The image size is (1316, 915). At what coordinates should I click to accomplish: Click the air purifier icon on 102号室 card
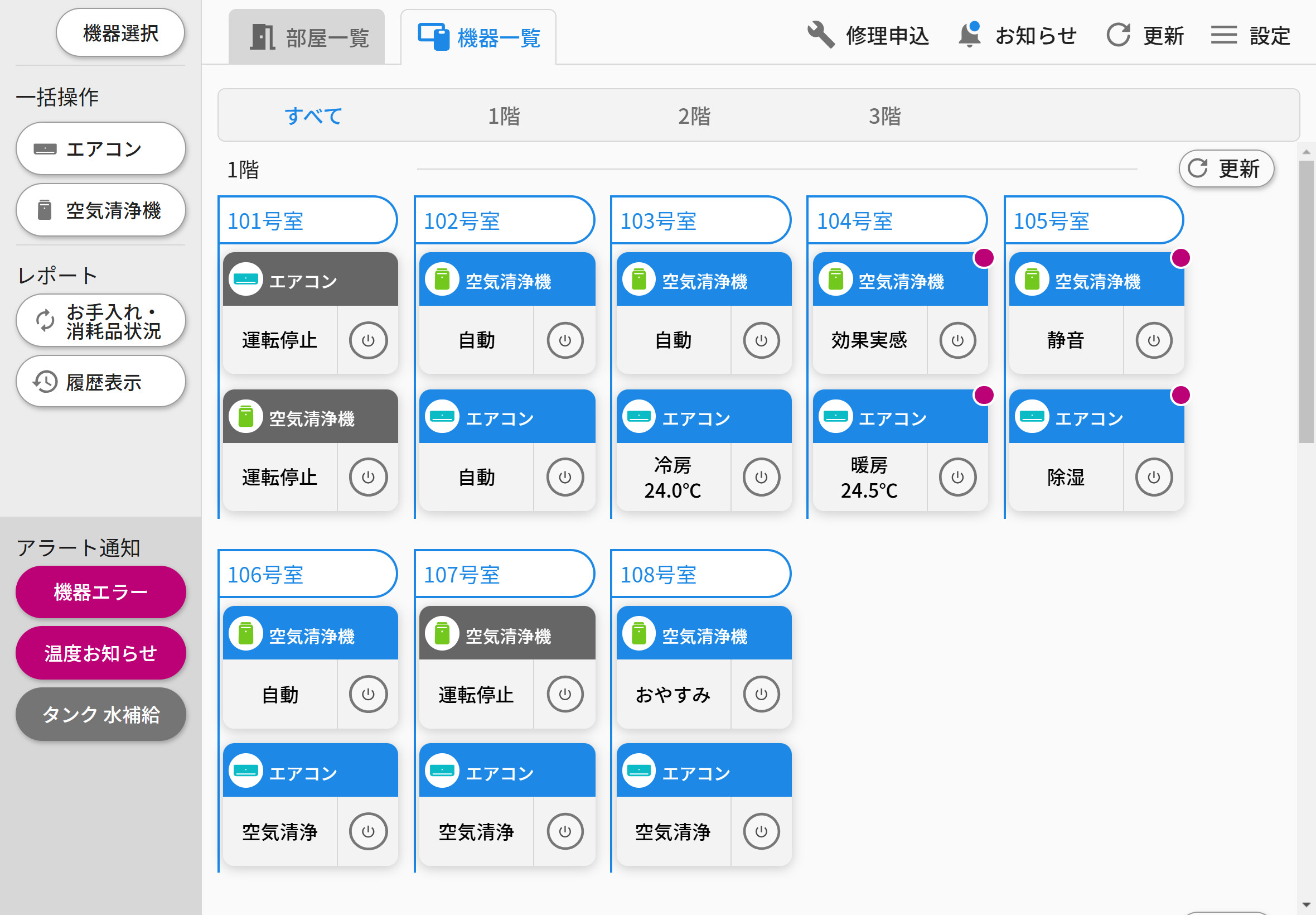click(x=442, y=280)
